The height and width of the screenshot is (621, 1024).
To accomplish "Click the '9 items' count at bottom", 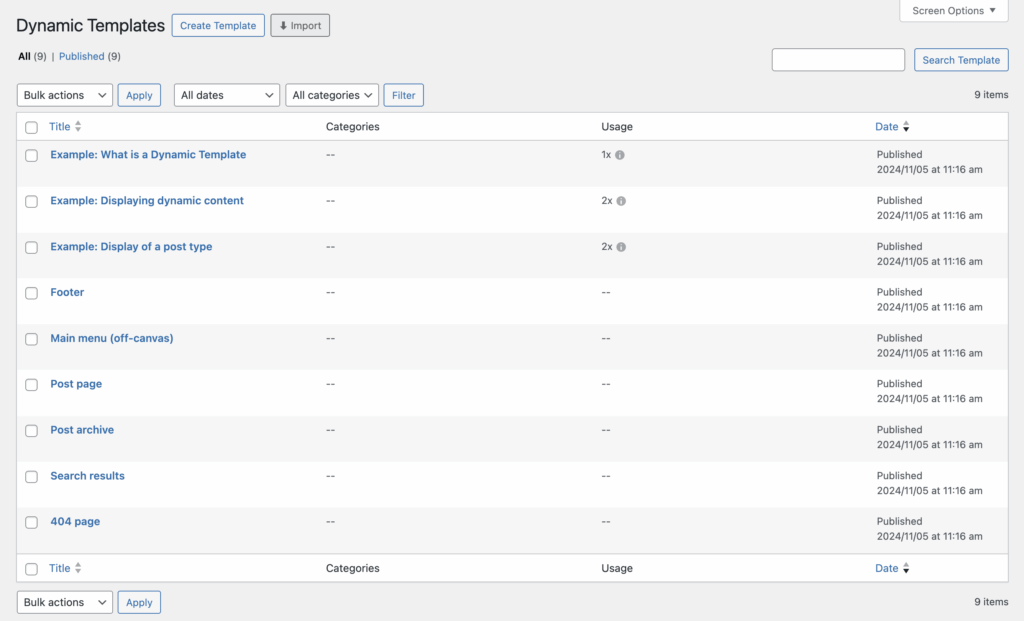I will 991,602.
